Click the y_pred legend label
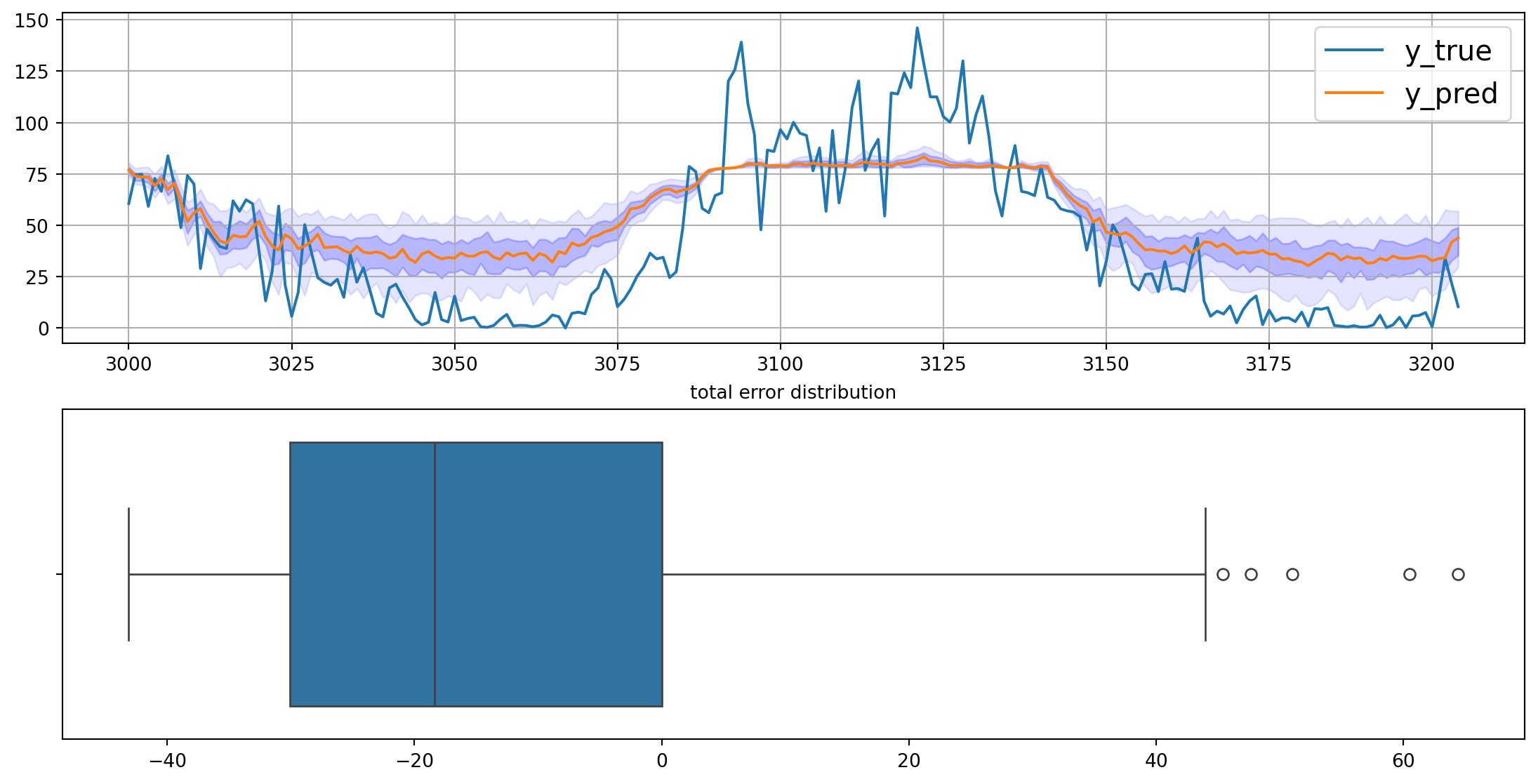This screenshot has width=1538, height=784. tap(1451, 94)
